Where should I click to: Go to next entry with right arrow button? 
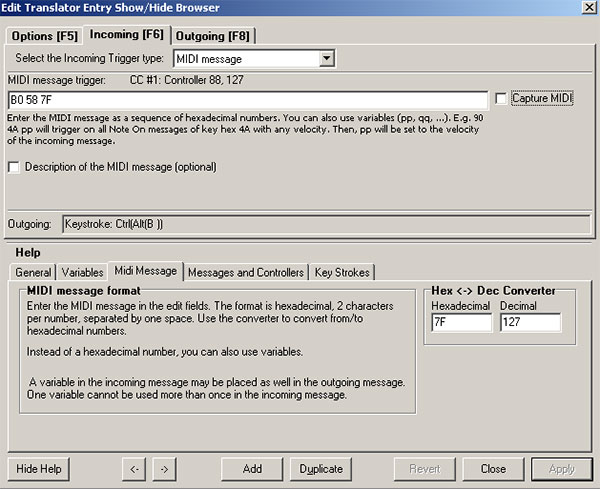pyautogui.click(x=164, y=469)
